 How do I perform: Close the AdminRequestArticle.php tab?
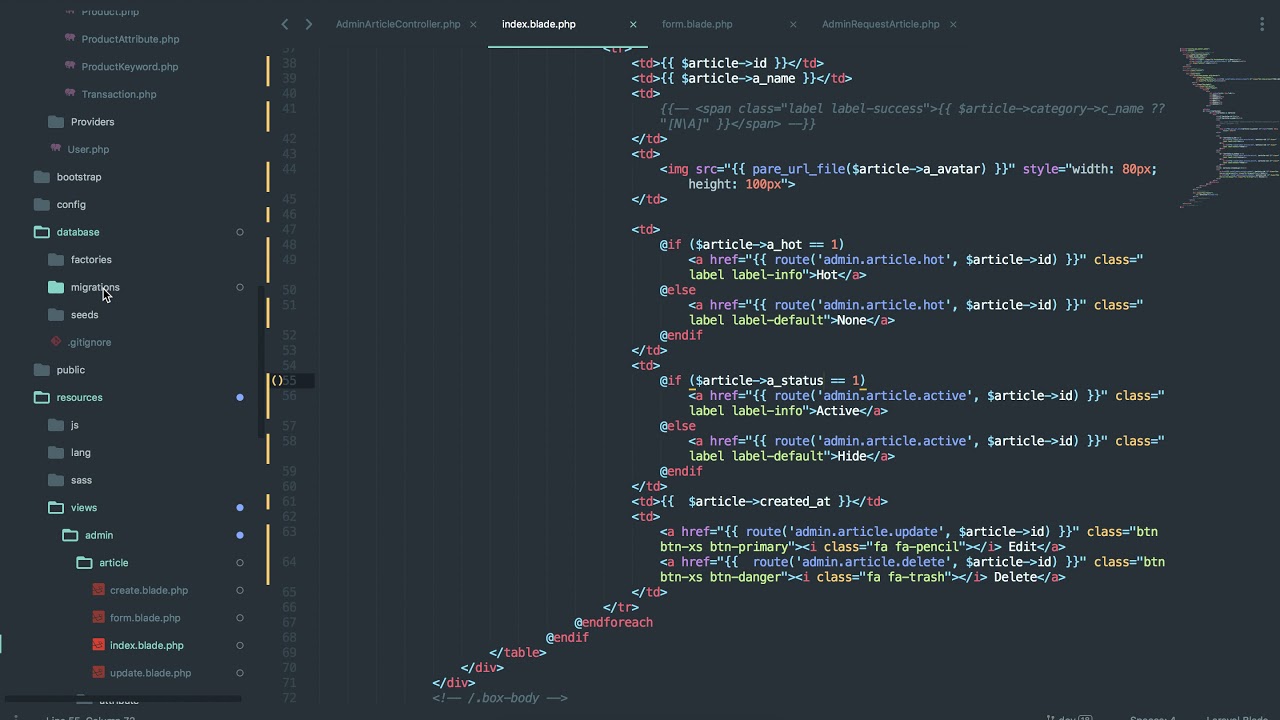953,24
